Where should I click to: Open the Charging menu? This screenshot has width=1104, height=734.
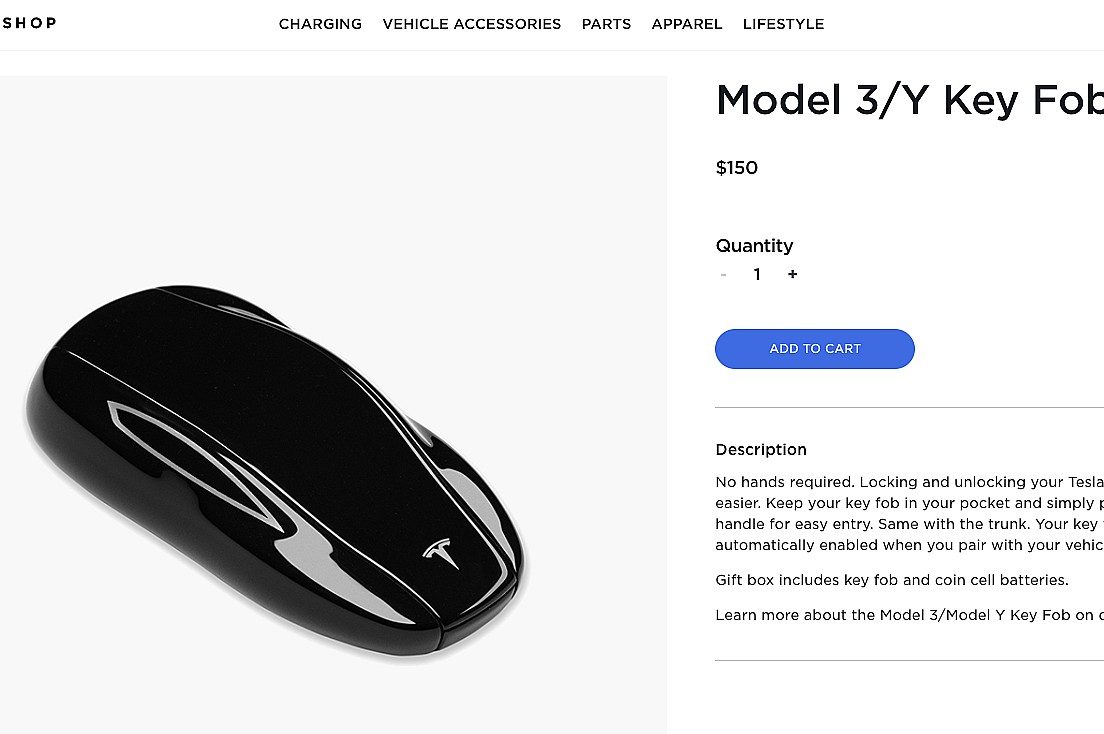320,24
